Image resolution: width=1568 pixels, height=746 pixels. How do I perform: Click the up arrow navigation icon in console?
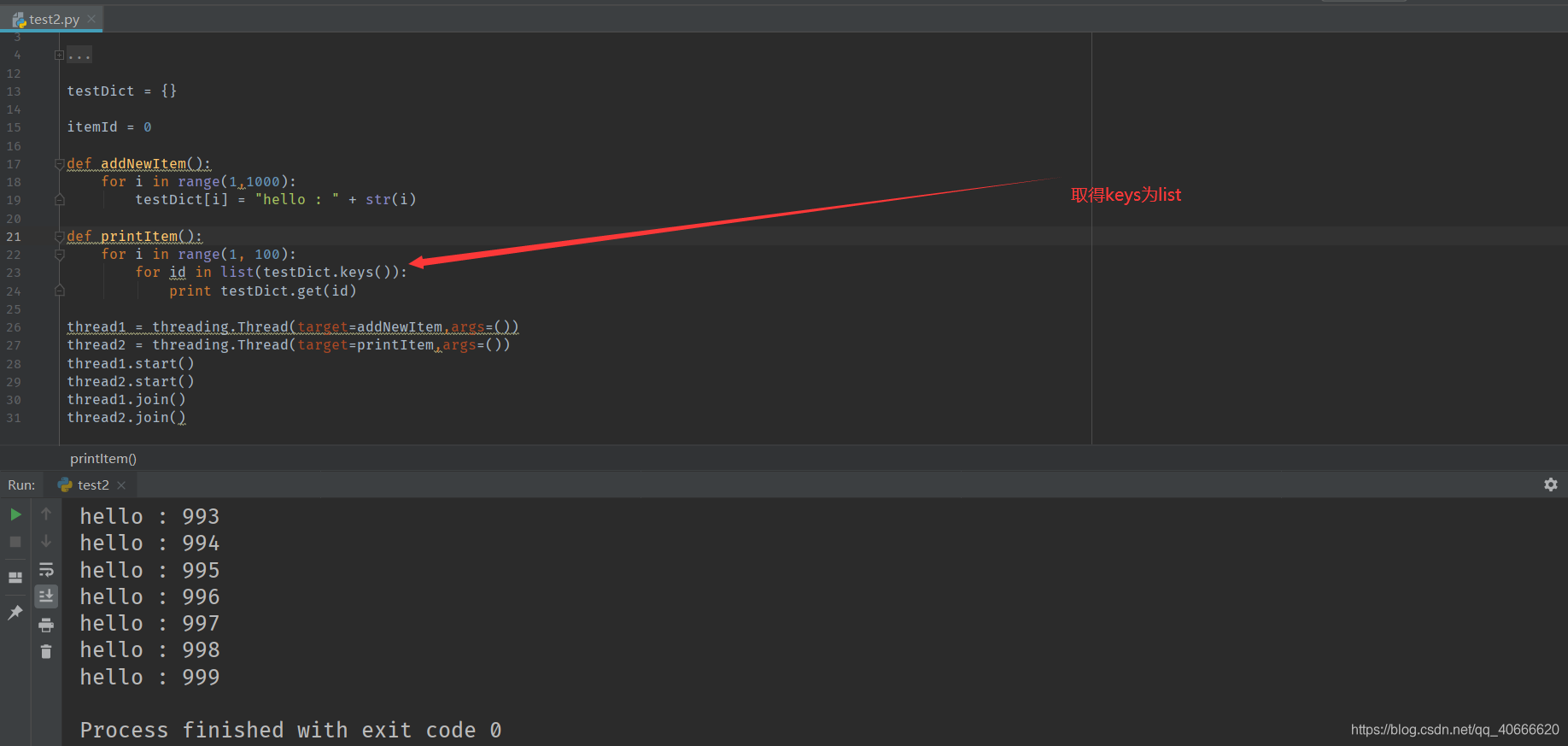(46, 513)
